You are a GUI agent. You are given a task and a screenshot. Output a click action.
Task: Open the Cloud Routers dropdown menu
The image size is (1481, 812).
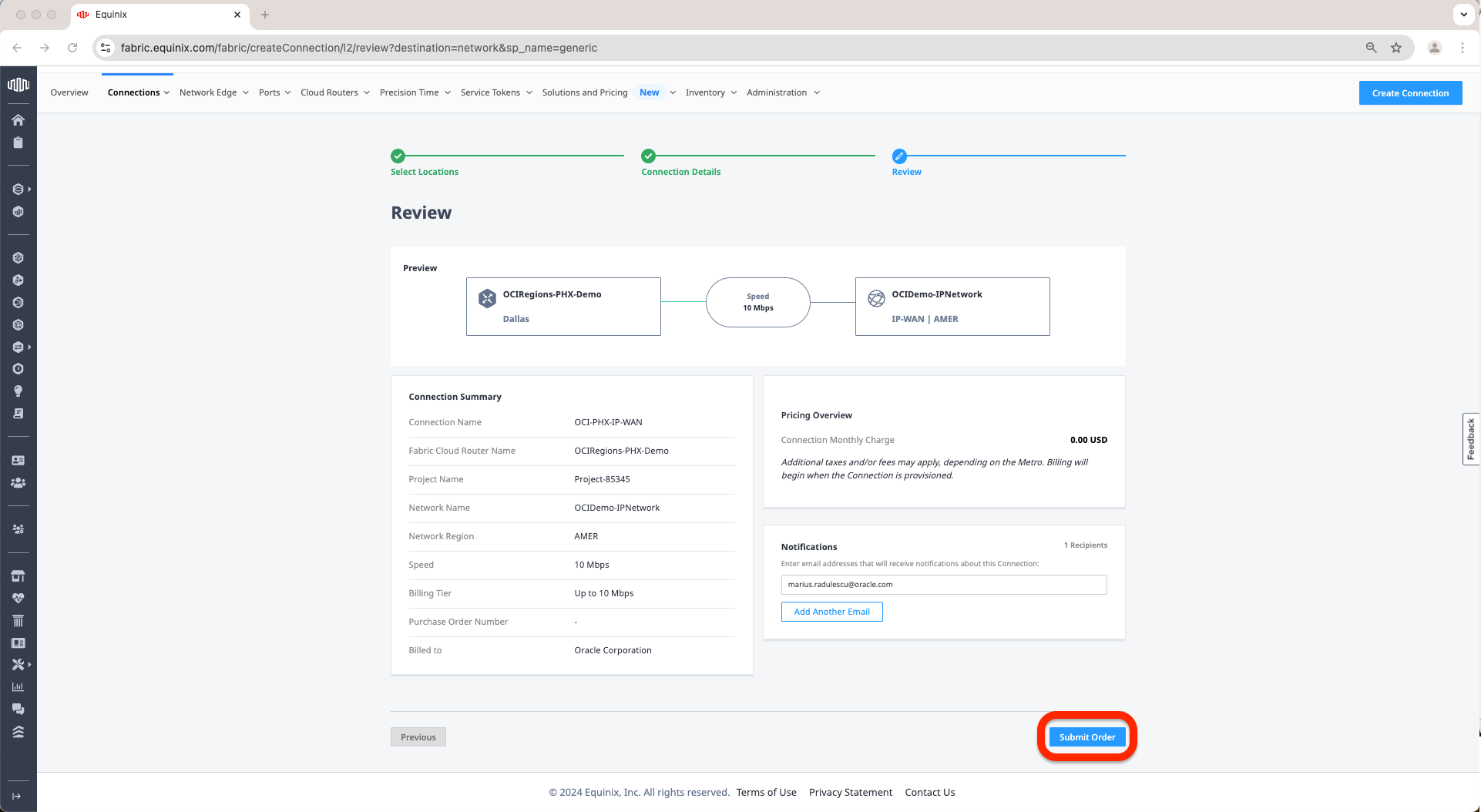(x=334, y=92)
